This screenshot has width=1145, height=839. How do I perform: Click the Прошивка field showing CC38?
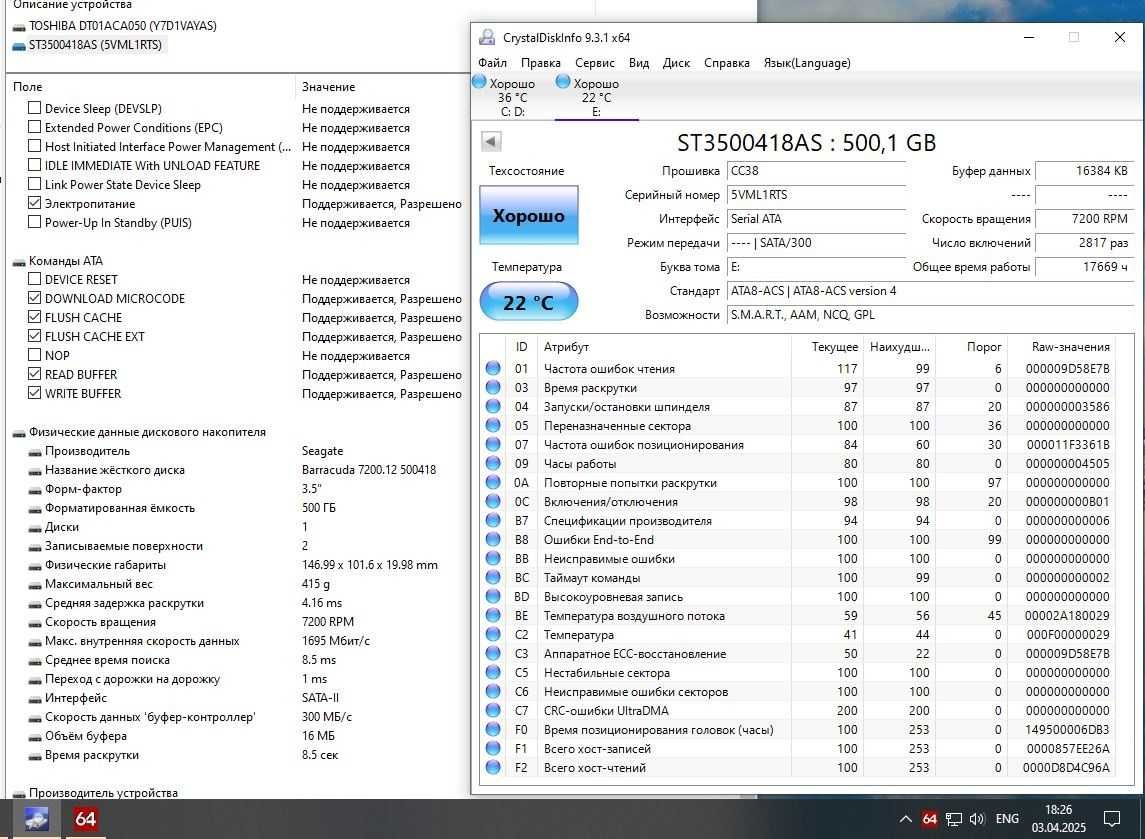816,171
